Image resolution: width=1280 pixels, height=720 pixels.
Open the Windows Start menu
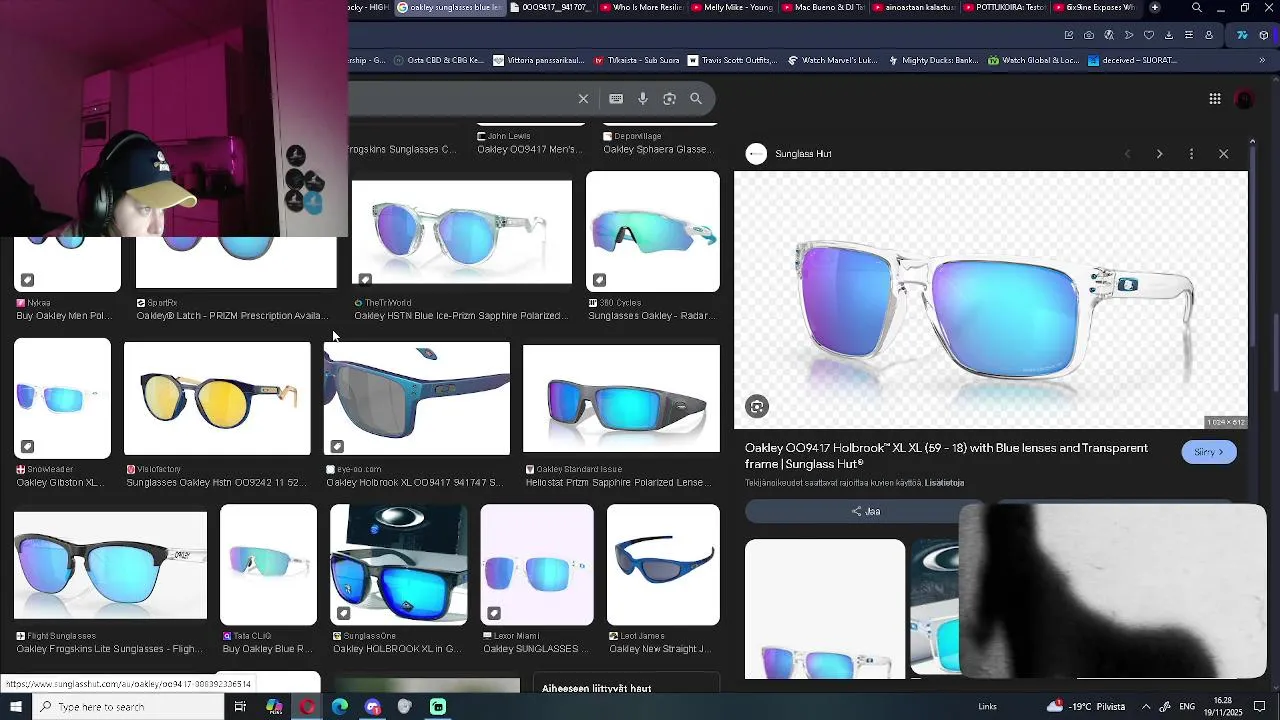tap(15, 707)
